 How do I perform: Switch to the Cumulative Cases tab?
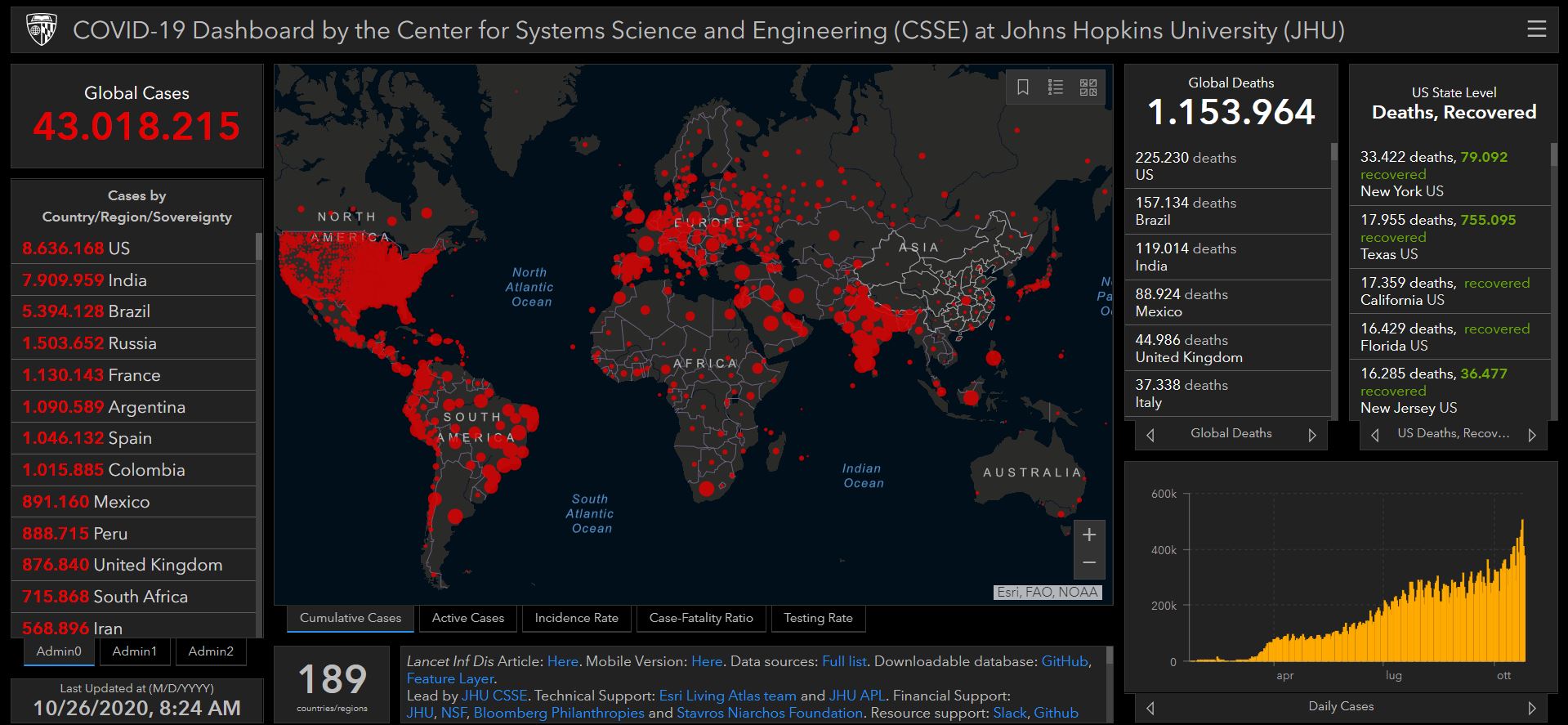click(351, 618)
